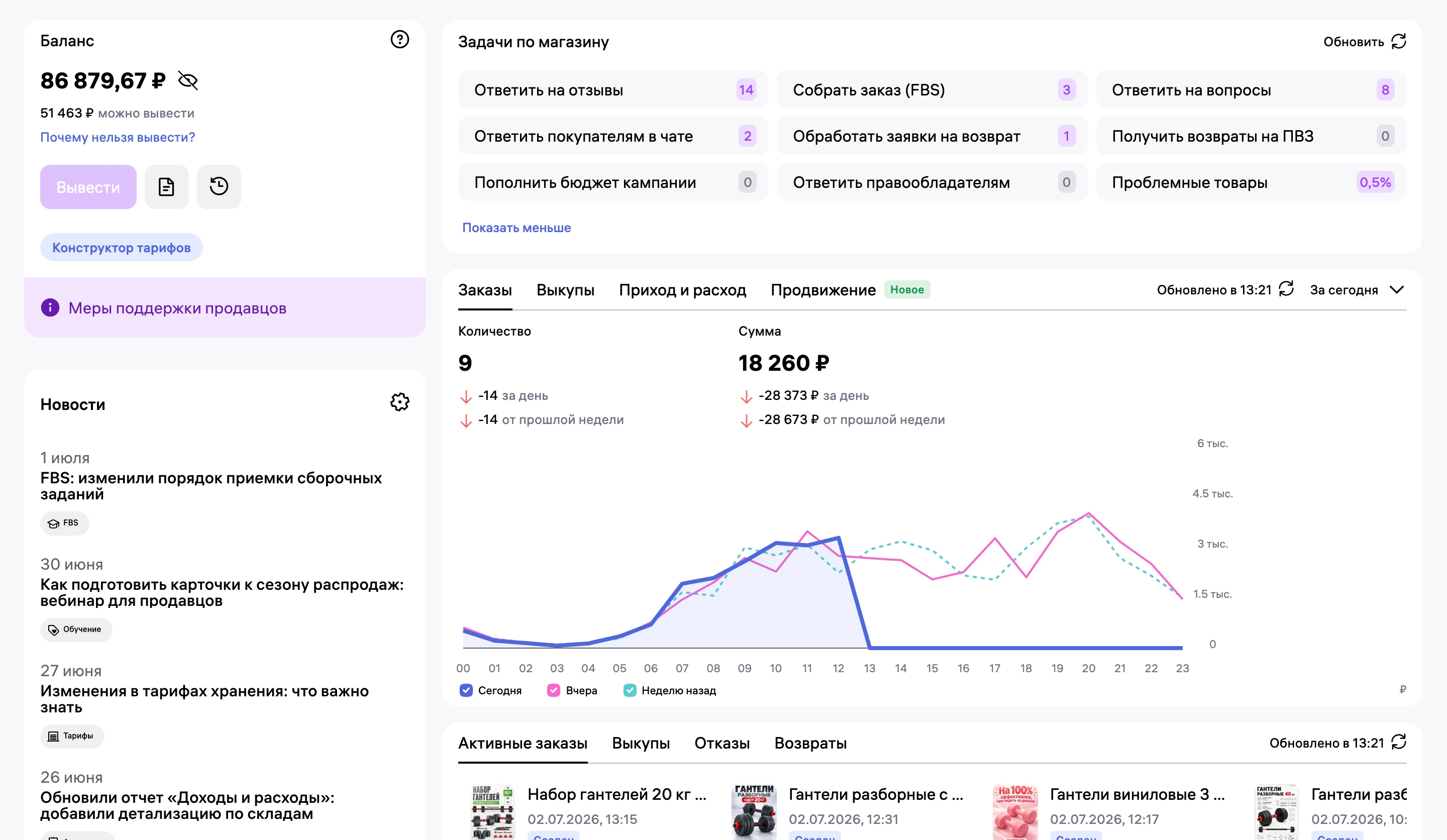Image resolution: width=1447 pixels, height=840 pixels.
Task: Click the refresh icon next to Обновить
Action: pyautogui.click(x=1399, y=41)
